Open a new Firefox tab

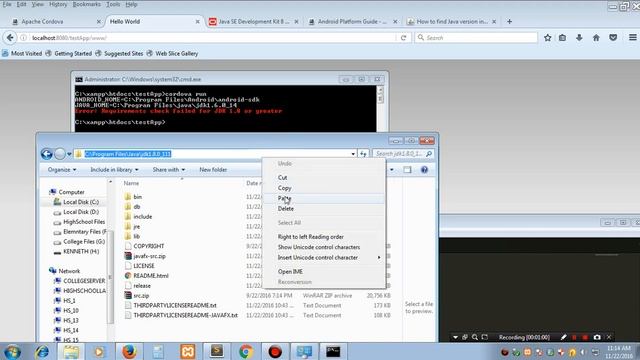coord(509,21)
